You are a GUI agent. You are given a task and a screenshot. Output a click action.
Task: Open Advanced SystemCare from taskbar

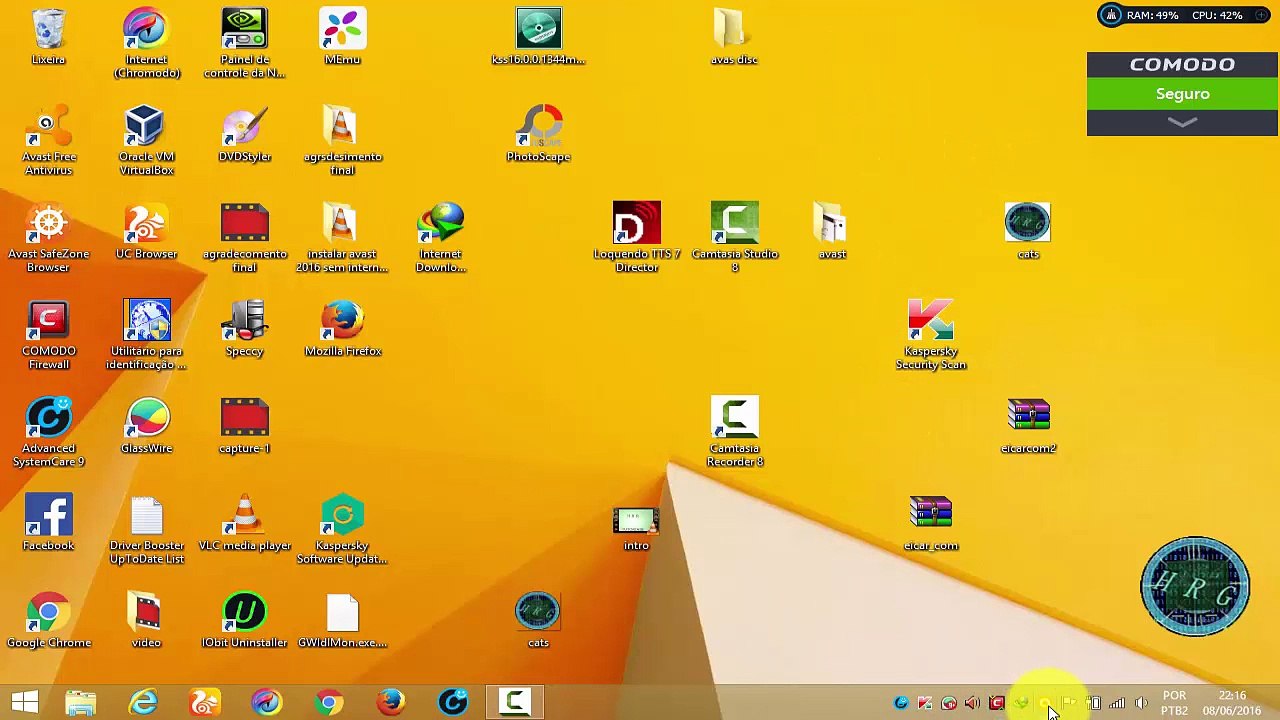click(x=453, y=703)
